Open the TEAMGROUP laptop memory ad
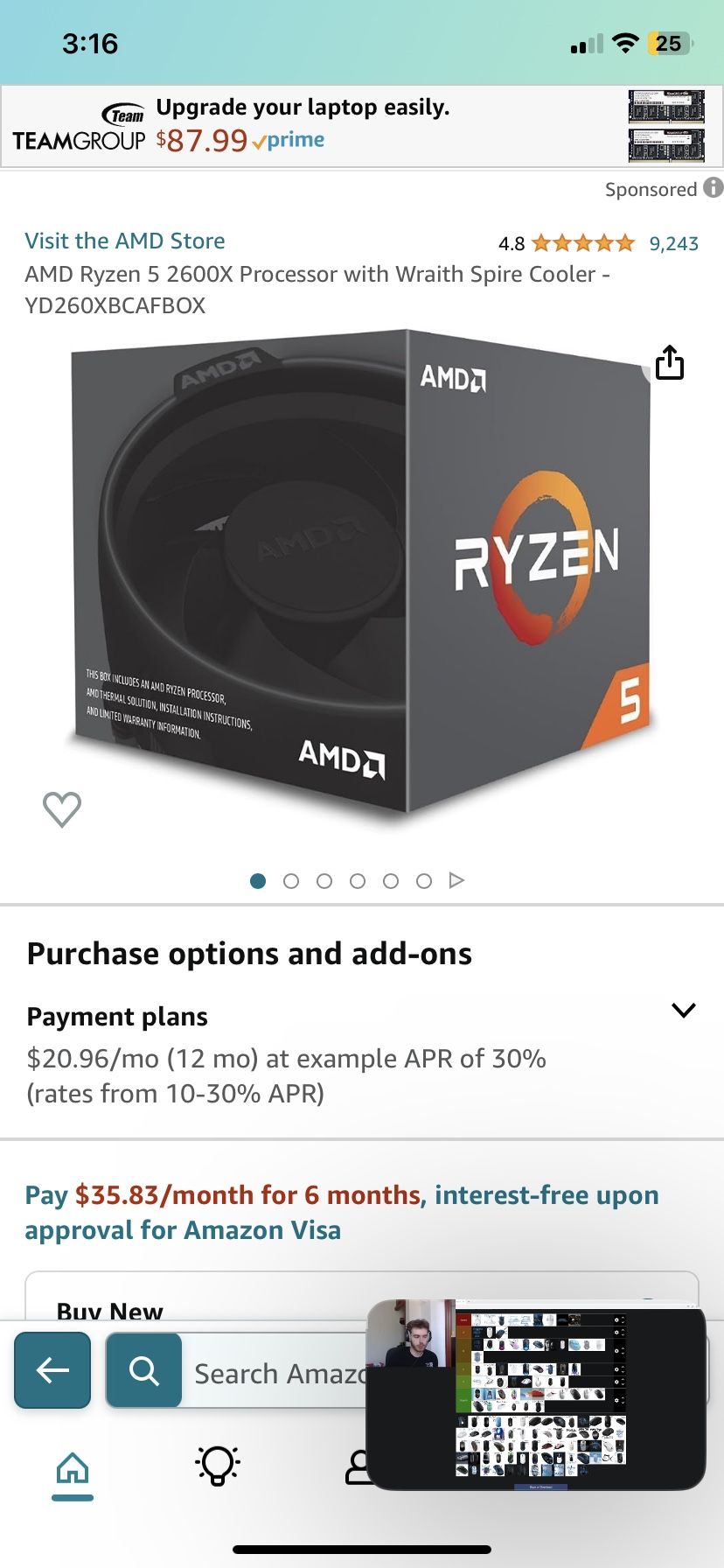 click(362, 126)
